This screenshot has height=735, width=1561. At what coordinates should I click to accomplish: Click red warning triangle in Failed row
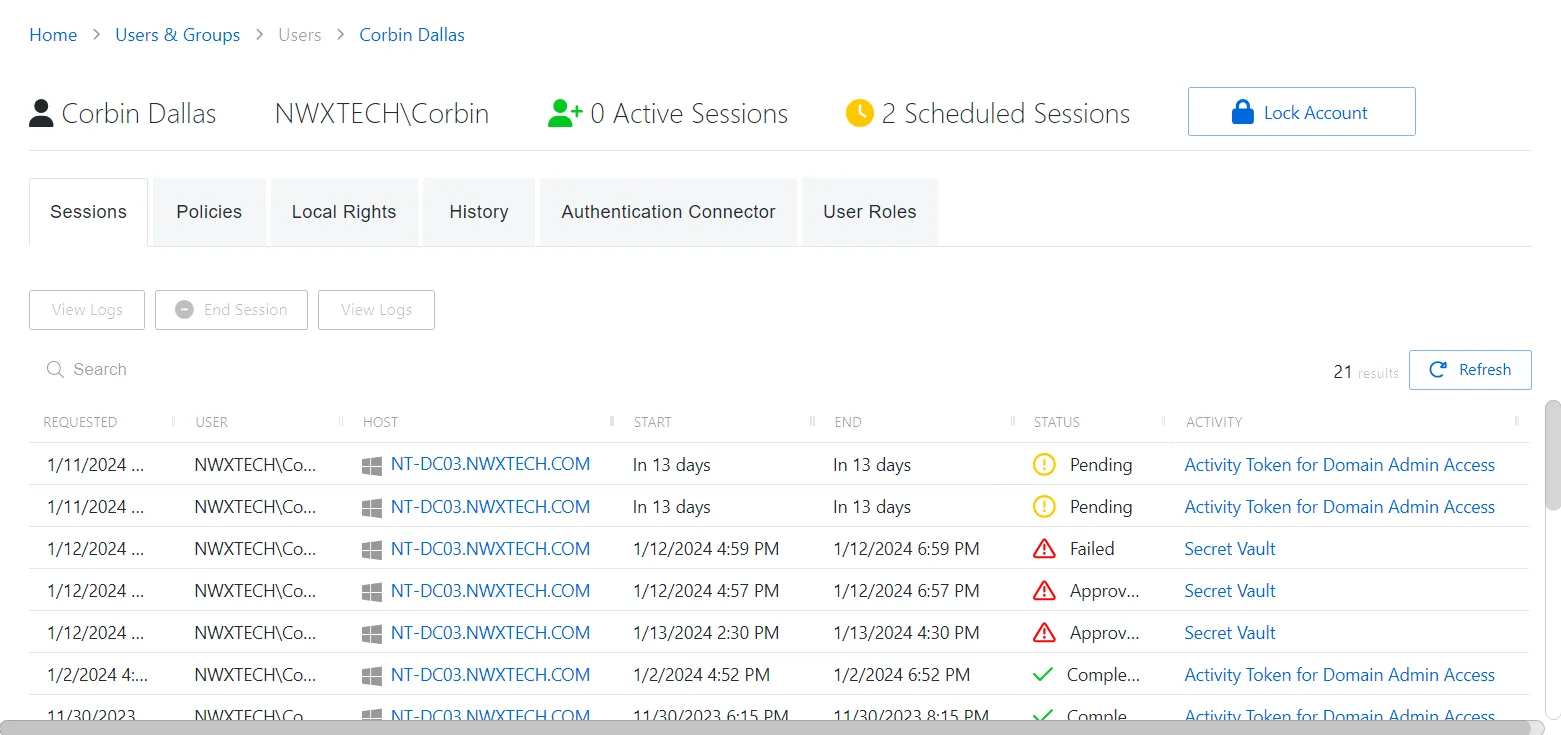[x=1044, y=549]
